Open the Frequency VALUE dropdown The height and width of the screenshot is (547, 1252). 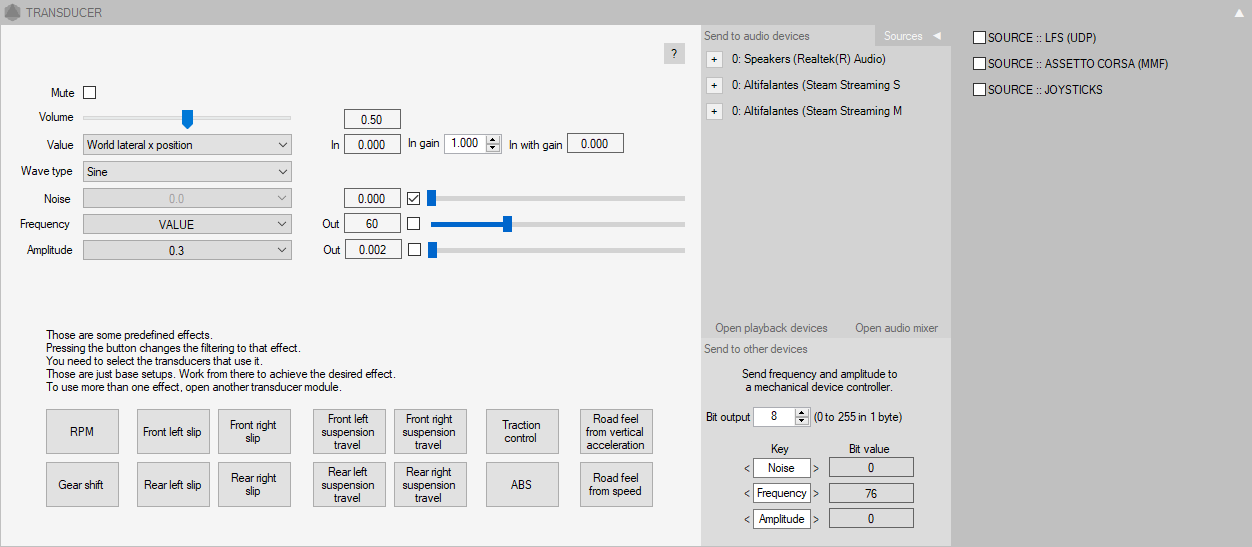(x=187, y=224)
